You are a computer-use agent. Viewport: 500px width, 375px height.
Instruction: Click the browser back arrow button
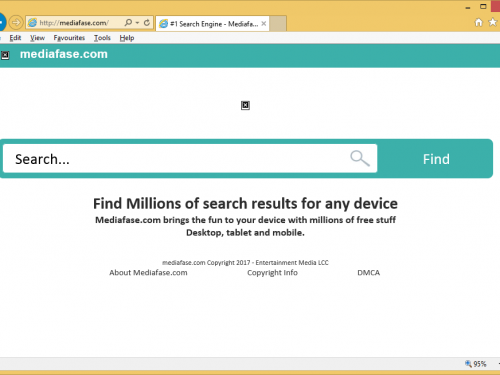click(x=2, y=22)
